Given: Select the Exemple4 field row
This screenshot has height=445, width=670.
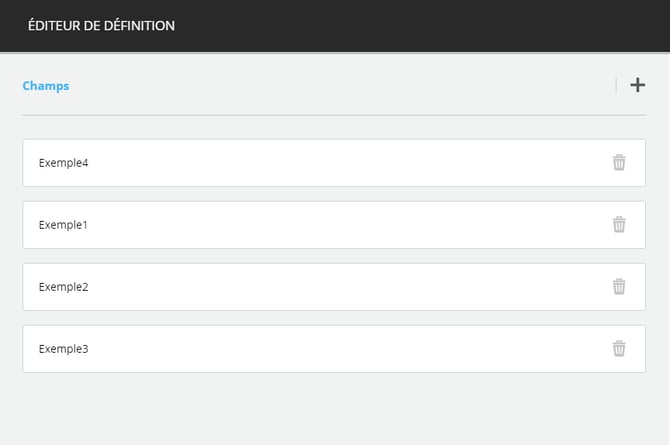Looking at the screenshot, I should tap(334, 162).
